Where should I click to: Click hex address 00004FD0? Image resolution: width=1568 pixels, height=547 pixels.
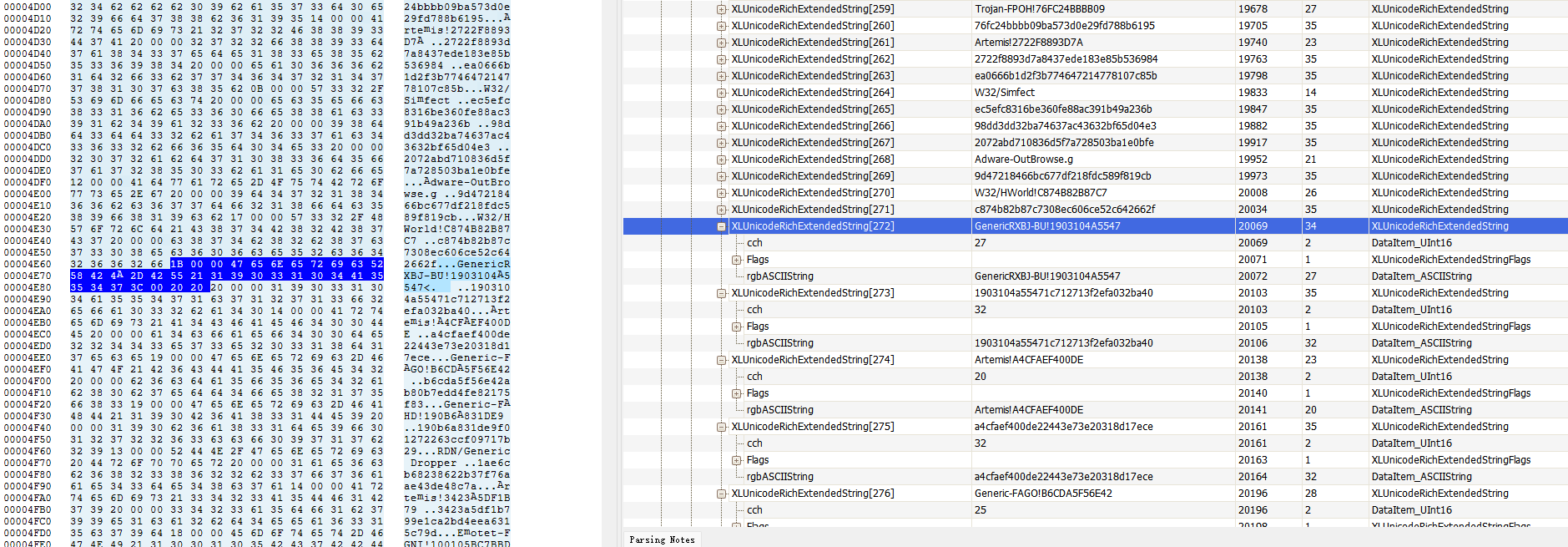pyautogui.click(x=28, y=533)
